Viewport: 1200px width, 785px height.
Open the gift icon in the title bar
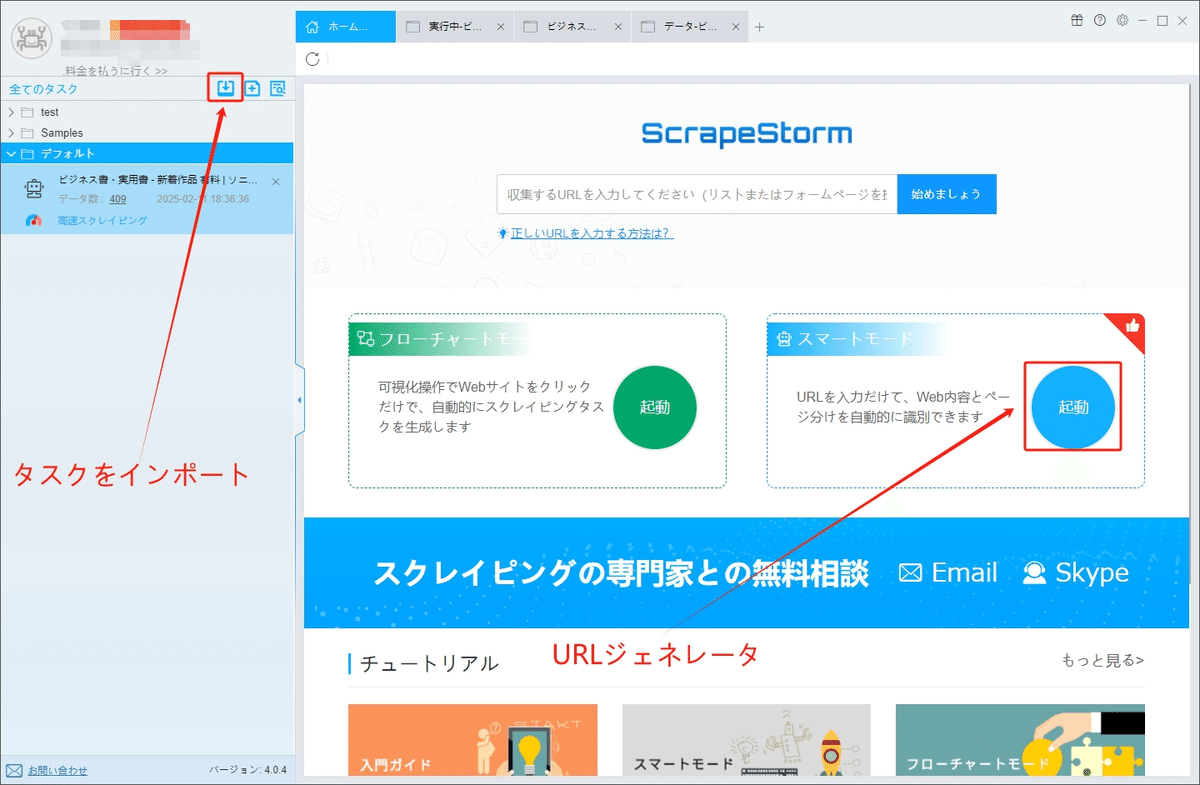coord(1076,20)
